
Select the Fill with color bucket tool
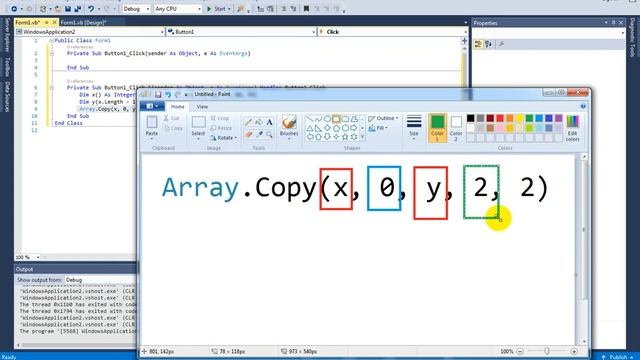click(259, 122)
